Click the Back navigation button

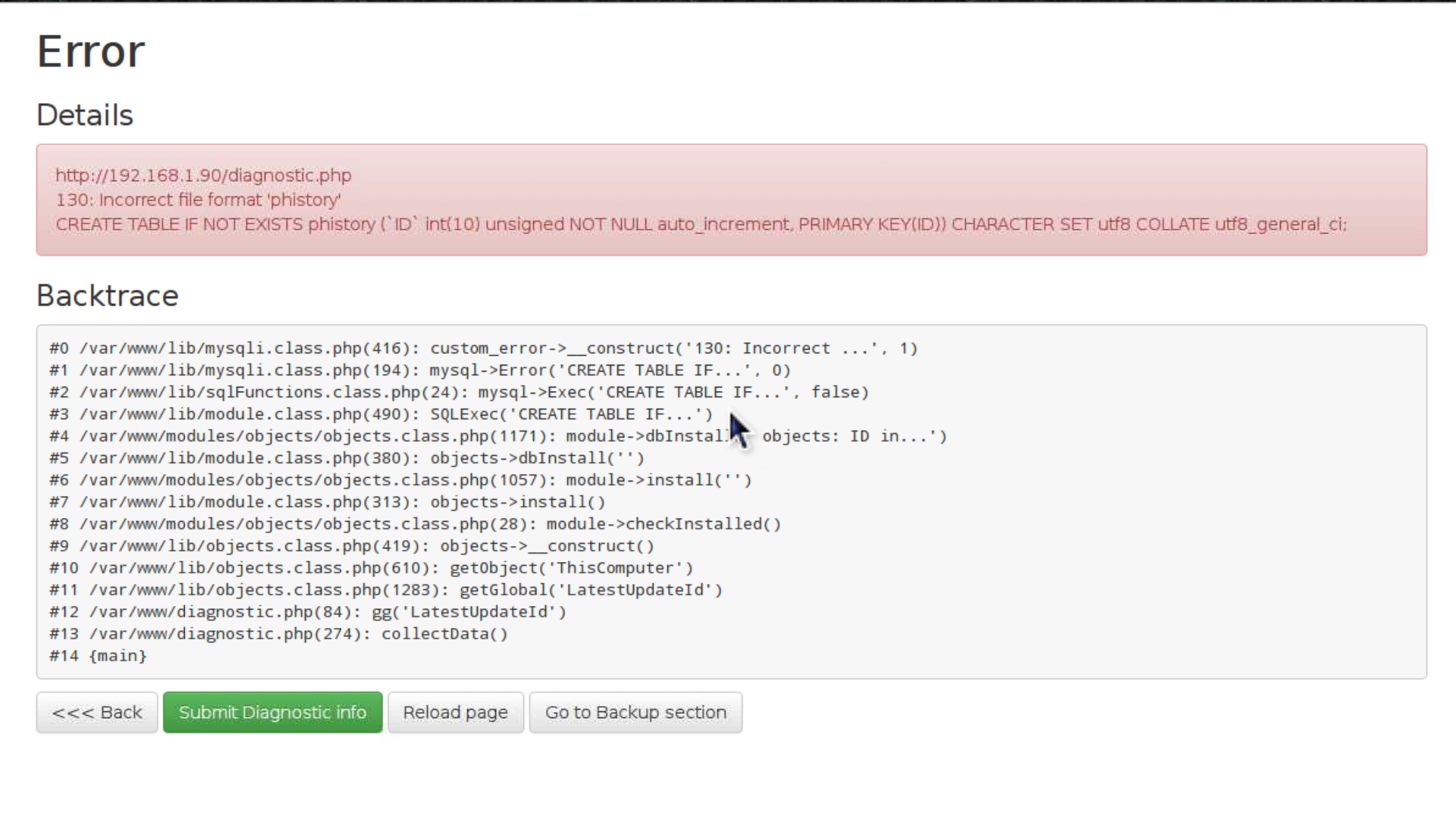97,712
